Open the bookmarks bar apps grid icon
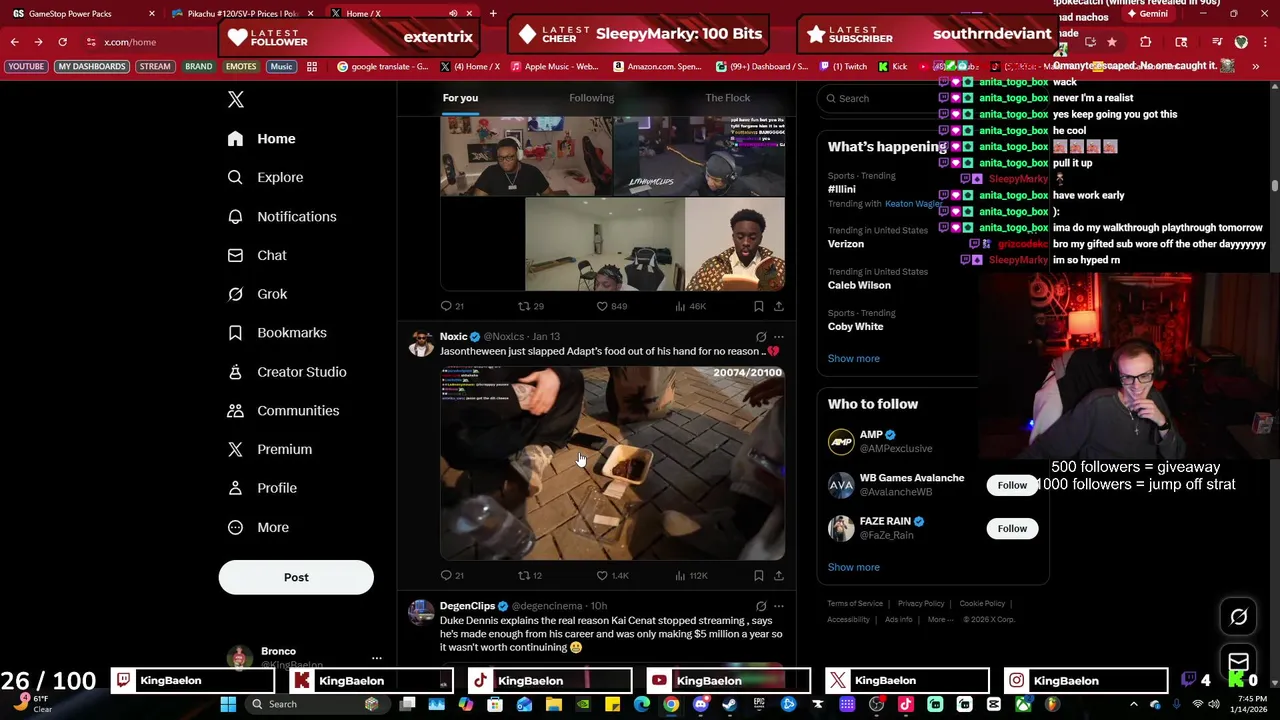This screenshot has height=720, width=1280. pyautogui.click(x=312, y=67)
